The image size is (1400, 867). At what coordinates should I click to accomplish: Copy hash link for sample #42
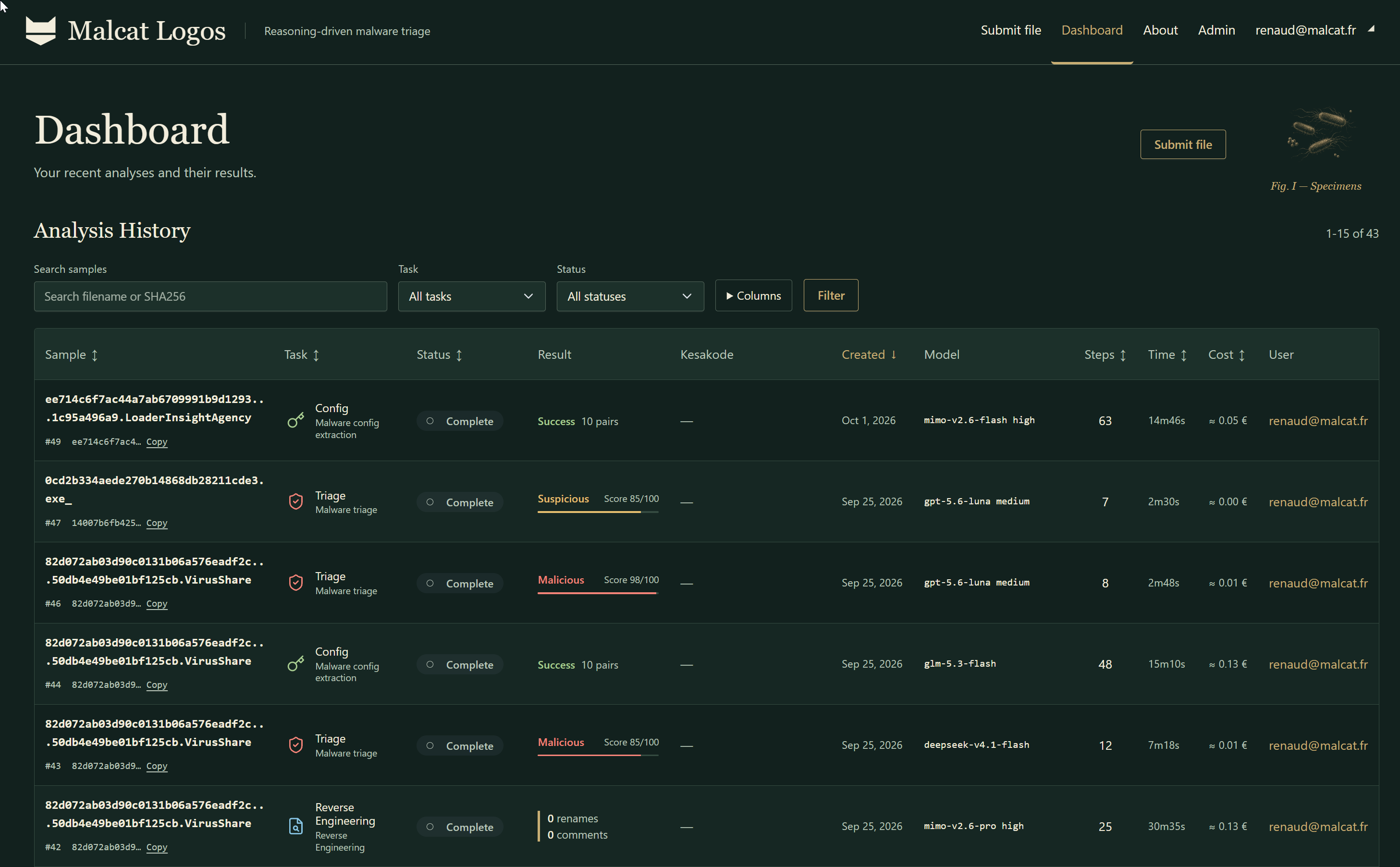[x=157, y=847]
